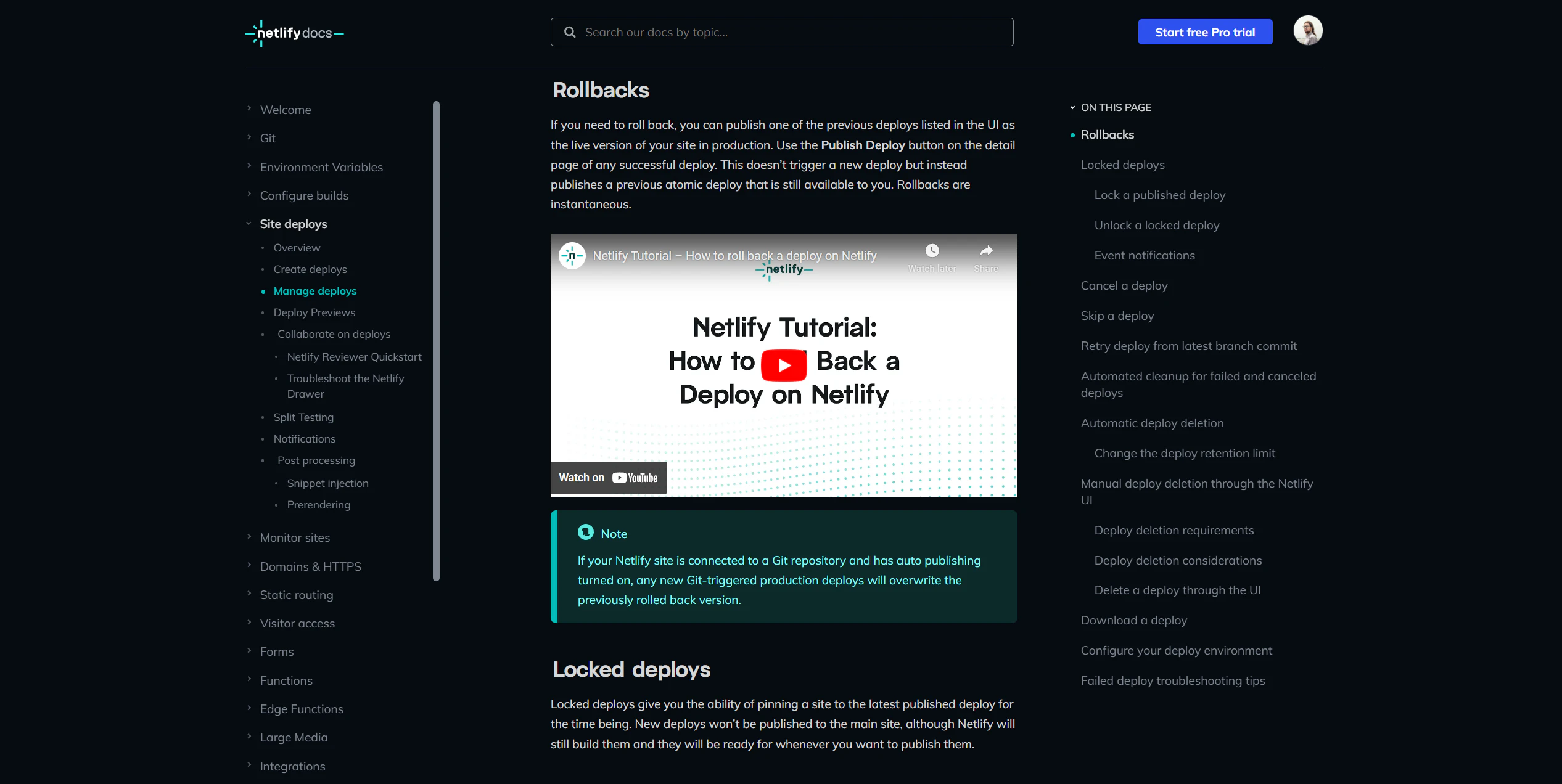Screen dimensions: 1562x784
Task: Open Netlify Reviewer Quickstart
Action: (354, 357)
